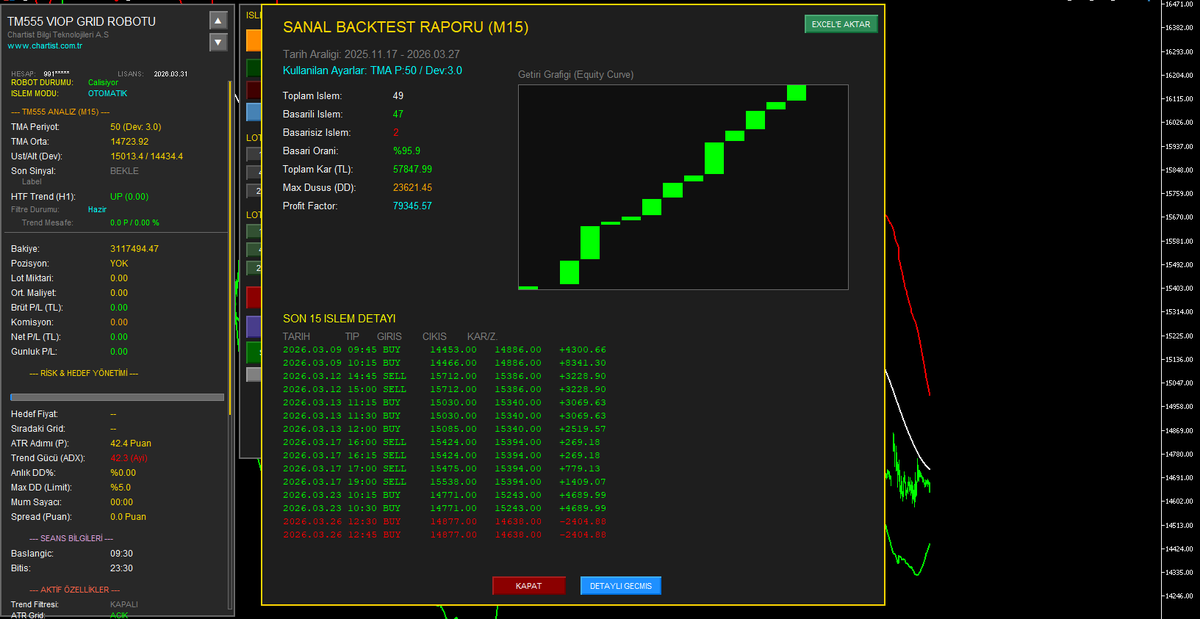
Task: Click the equity curve chart in the report
Action: click(x=683, y=188)
